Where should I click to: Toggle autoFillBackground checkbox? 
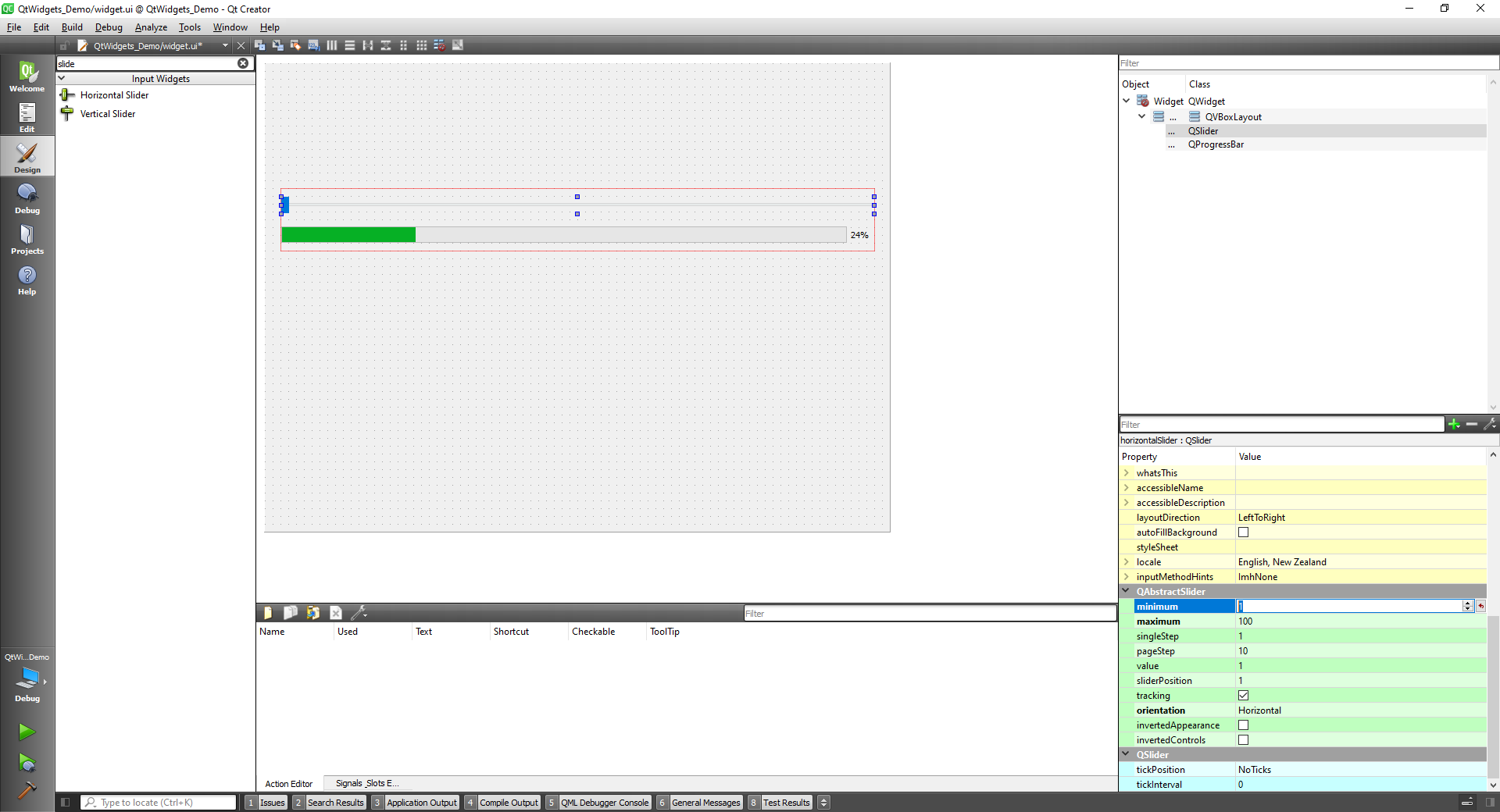1243,532
